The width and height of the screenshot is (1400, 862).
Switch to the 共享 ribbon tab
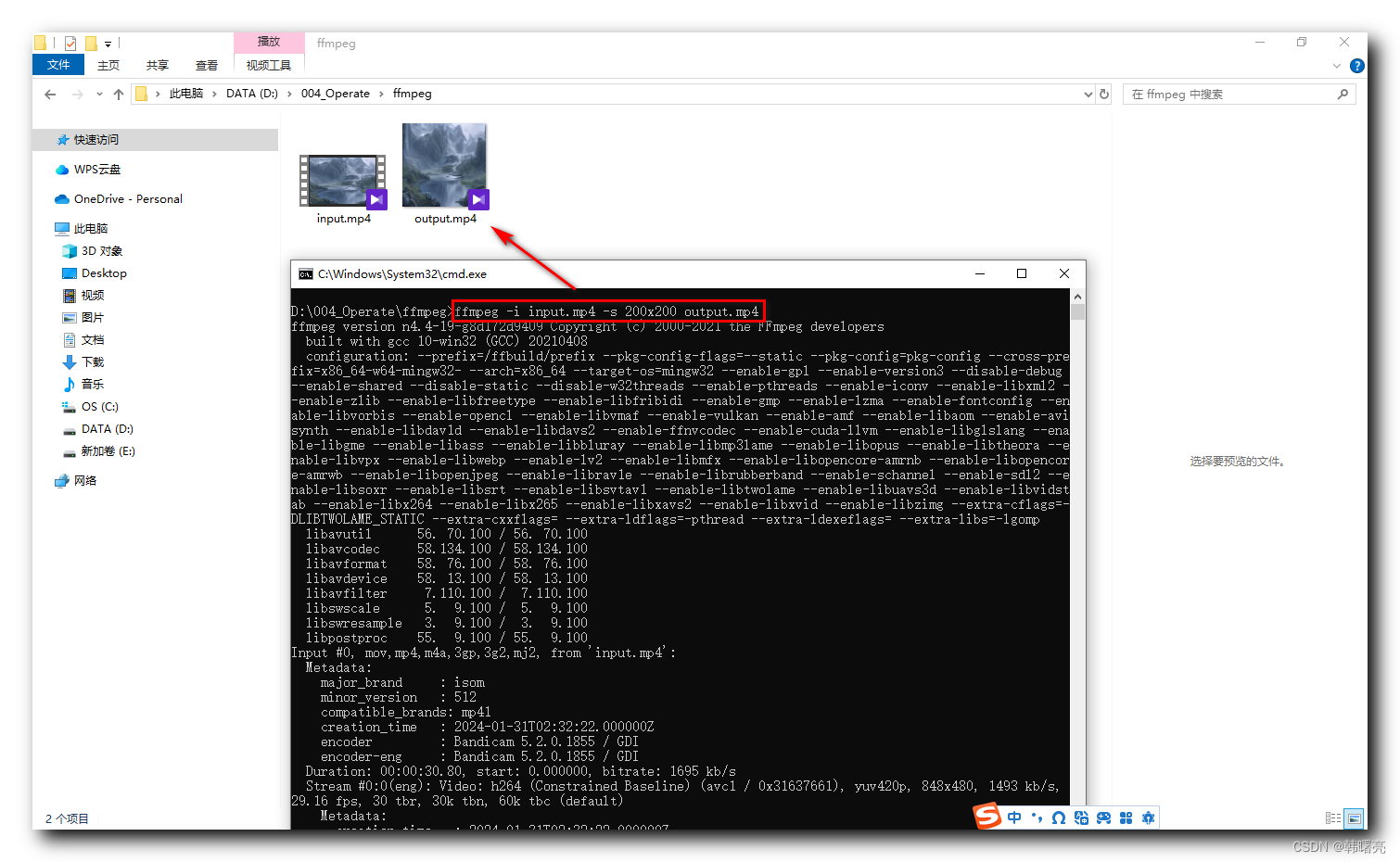[158, 65]
